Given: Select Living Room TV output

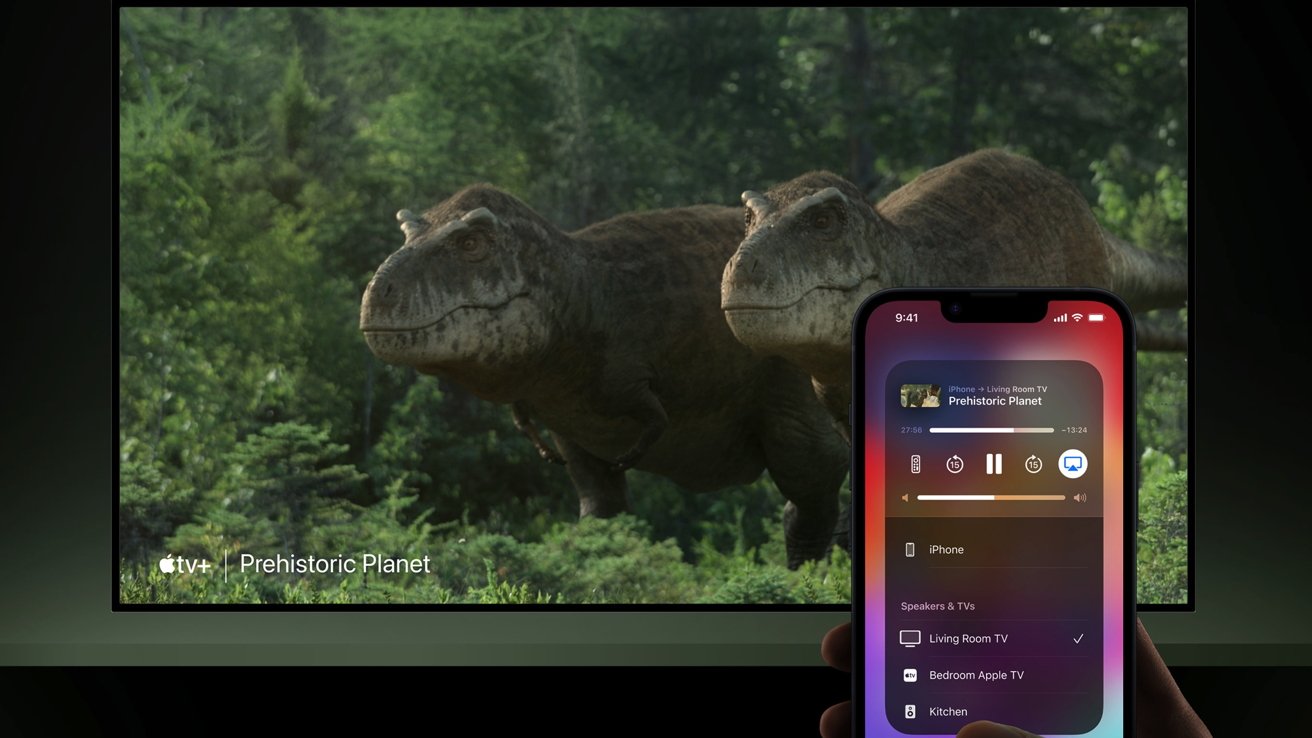Looking at the screenshot, I should [x=968, y=639].
